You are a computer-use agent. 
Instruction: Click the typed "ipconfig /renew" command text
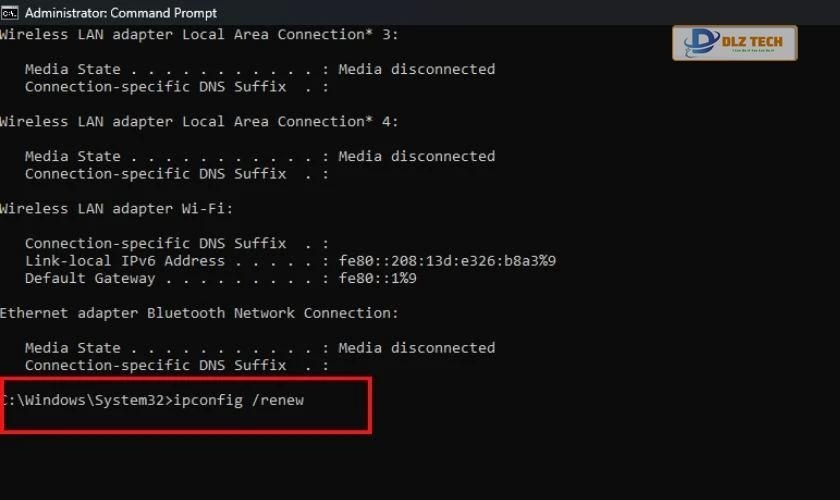pyautogui.click(x=238, y=401)
